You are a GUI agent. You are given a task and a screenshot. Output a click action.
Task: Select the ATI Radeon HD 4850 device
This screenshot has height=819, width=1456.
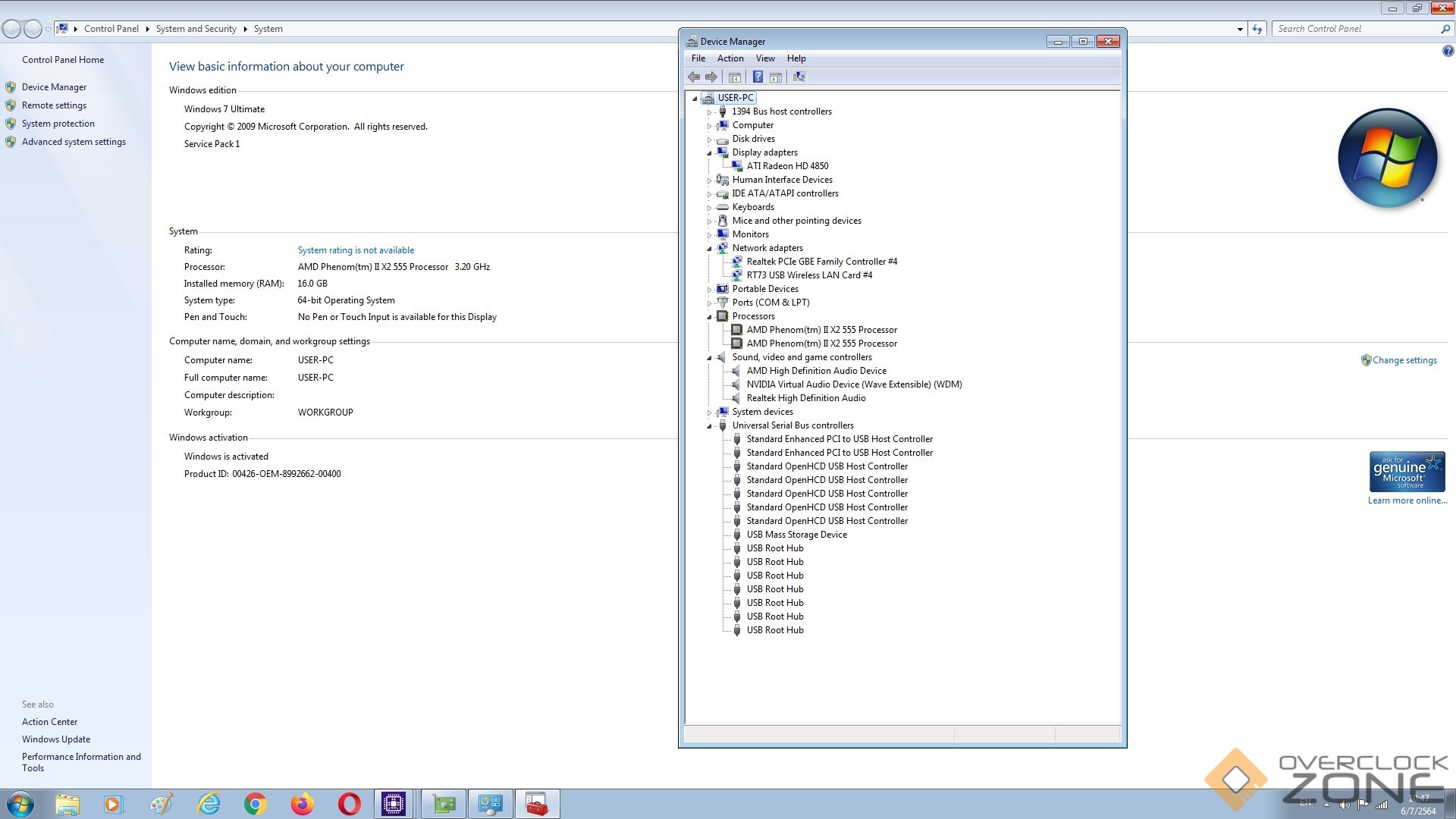787,166
